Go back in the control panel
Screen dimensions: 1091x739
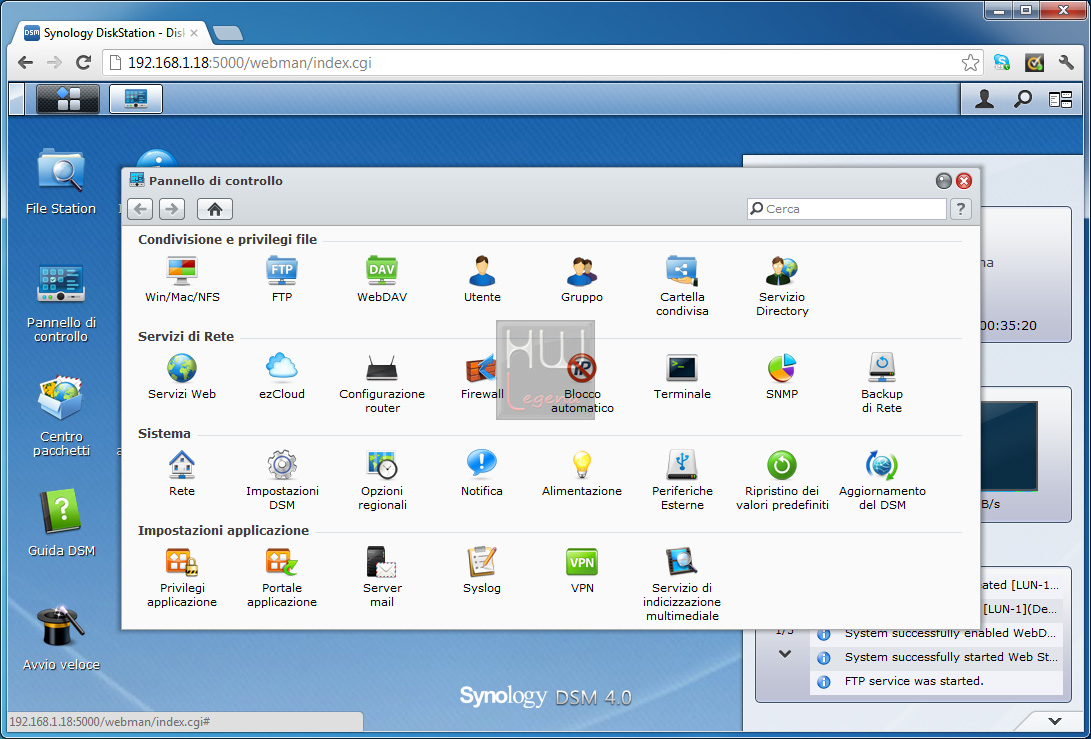tap(140, 209)
